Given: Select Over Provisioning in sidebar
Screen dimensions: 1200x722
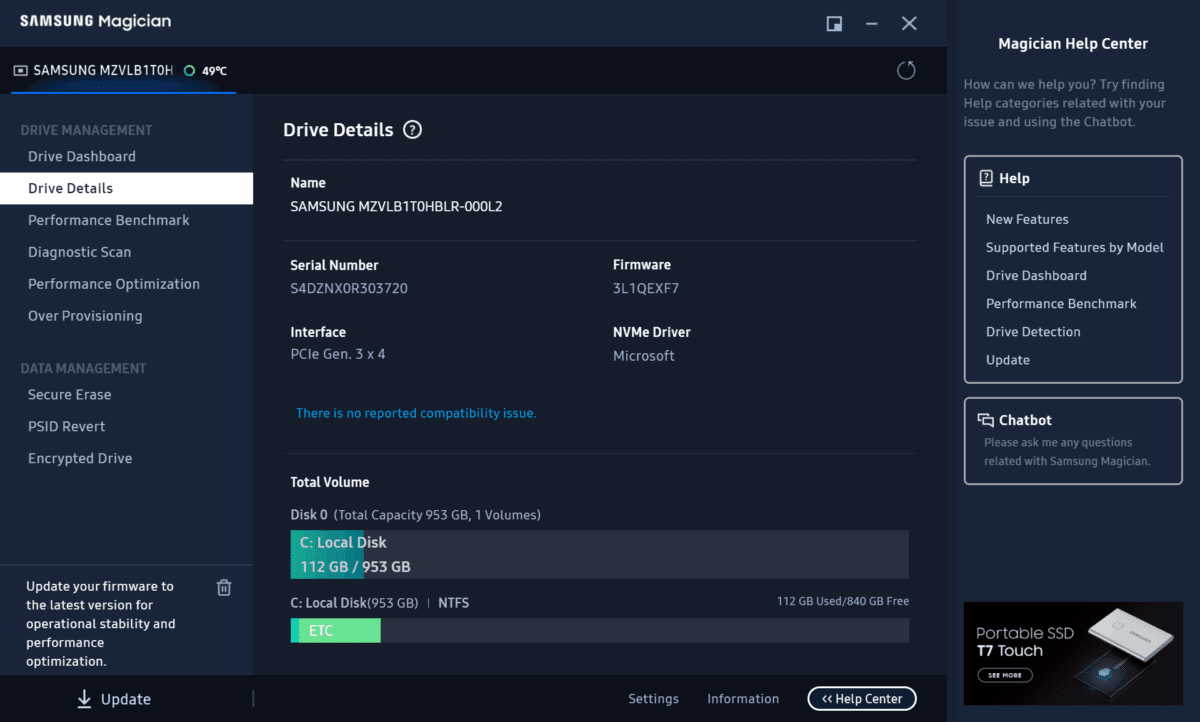Looking at the screenshot, I should (85, 316).
